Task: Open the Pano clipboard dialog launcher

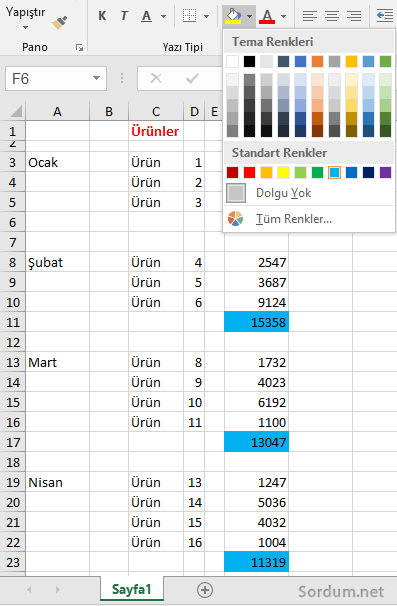Action: pyautogui.click(x=80, y=48)
